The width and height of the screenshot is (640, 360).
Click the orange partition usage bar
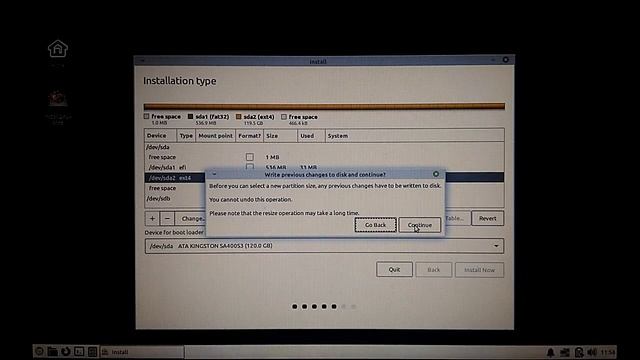(x=324, y=107)
